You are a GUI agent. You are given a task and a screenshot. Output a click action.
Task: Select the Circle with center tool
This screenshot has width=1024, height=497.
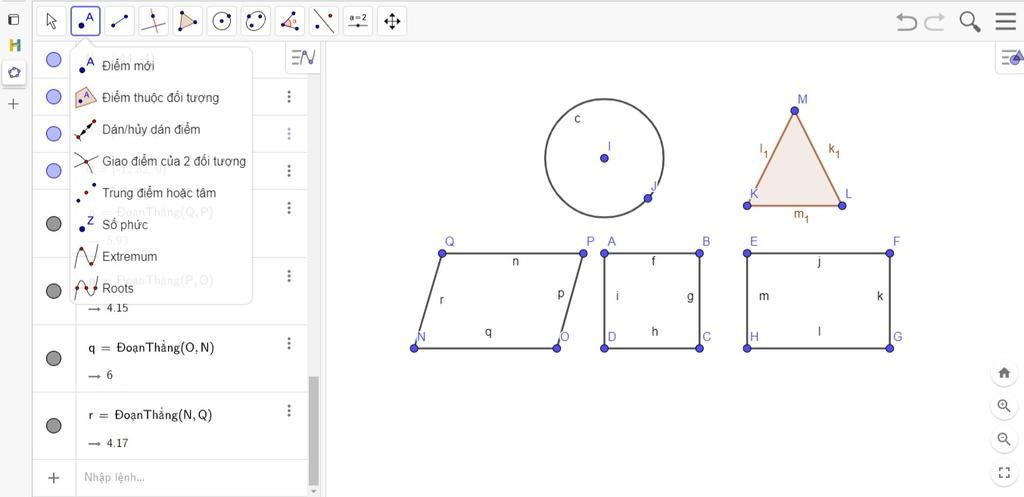pos(221,22)
